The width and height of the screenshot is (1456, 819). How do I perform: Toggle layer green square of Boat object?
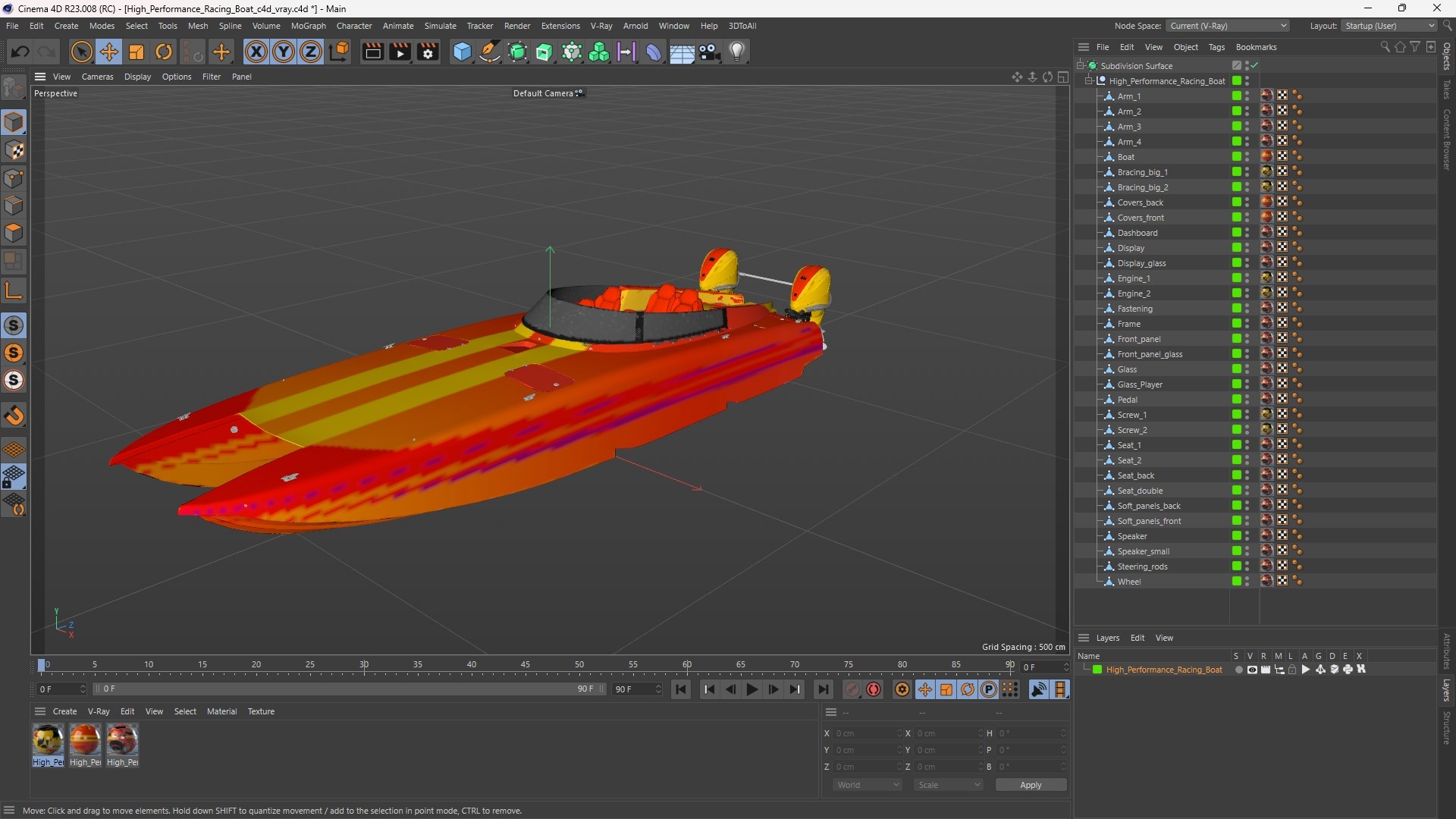click(x=1237, y=157)
